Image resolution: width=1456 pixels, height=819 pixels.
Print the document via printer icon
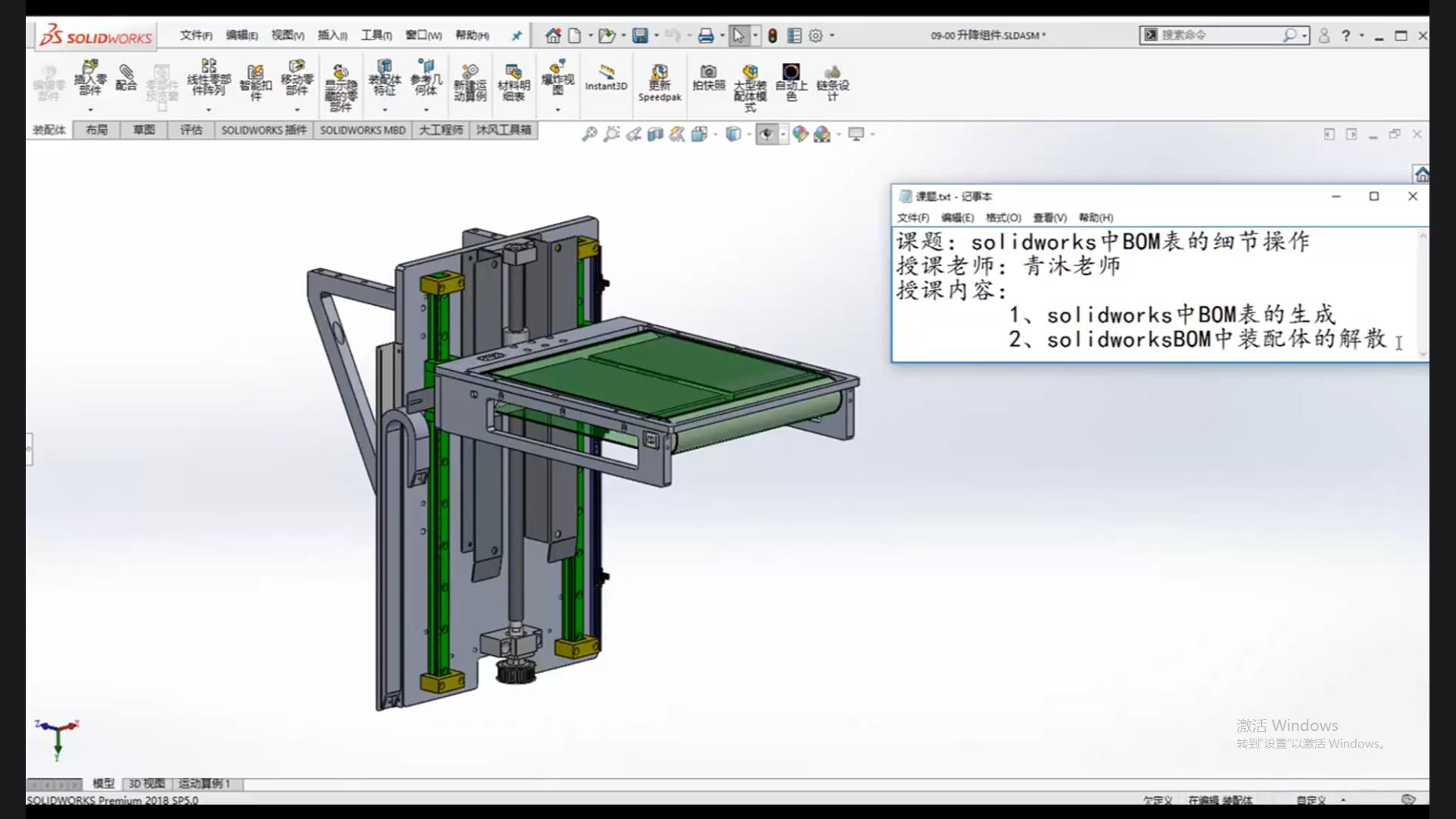[x=706, y=36]
